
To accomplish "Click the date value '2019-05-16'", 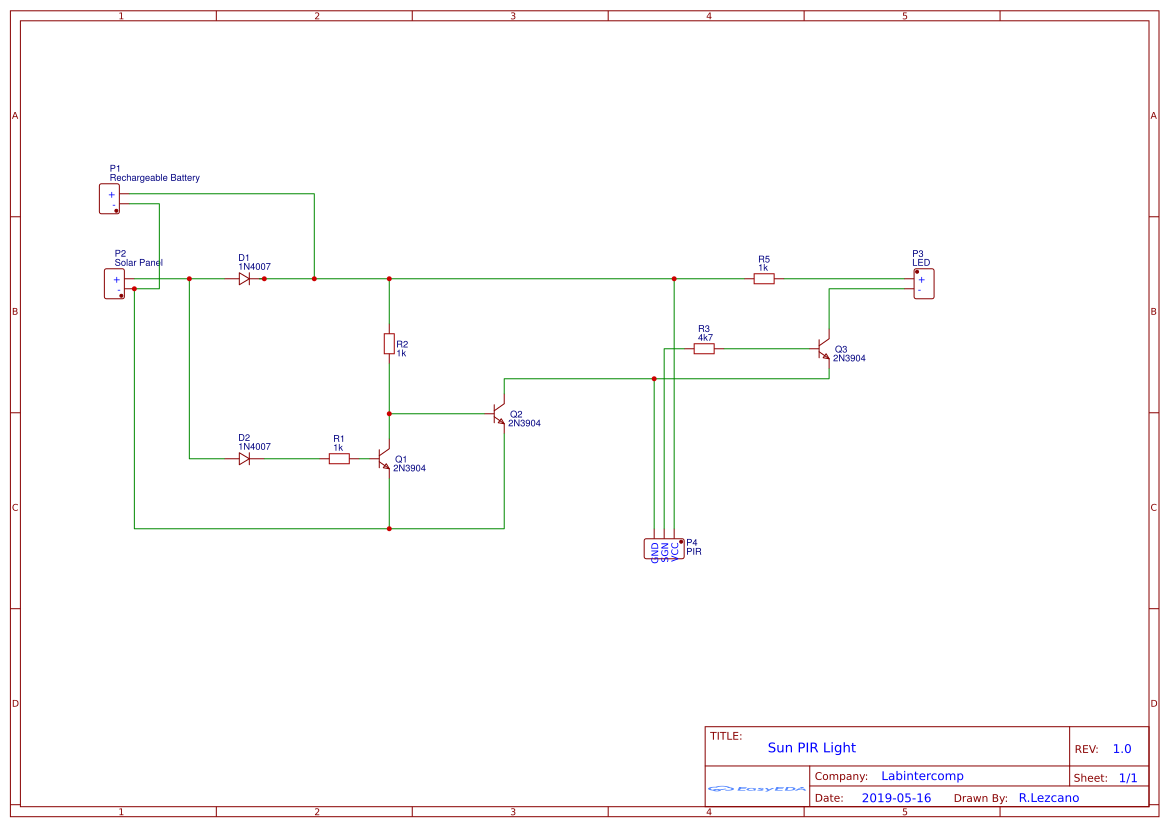I will point(896,798).
